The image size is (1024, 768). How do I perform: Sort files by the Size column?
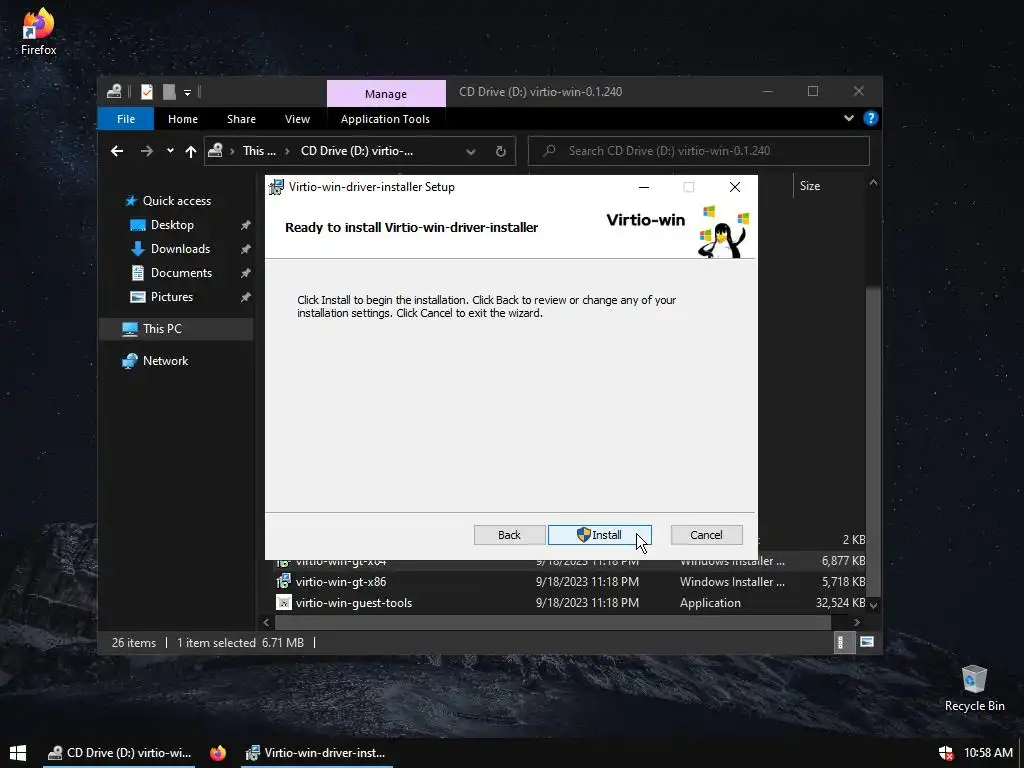[x=810, y=186]
